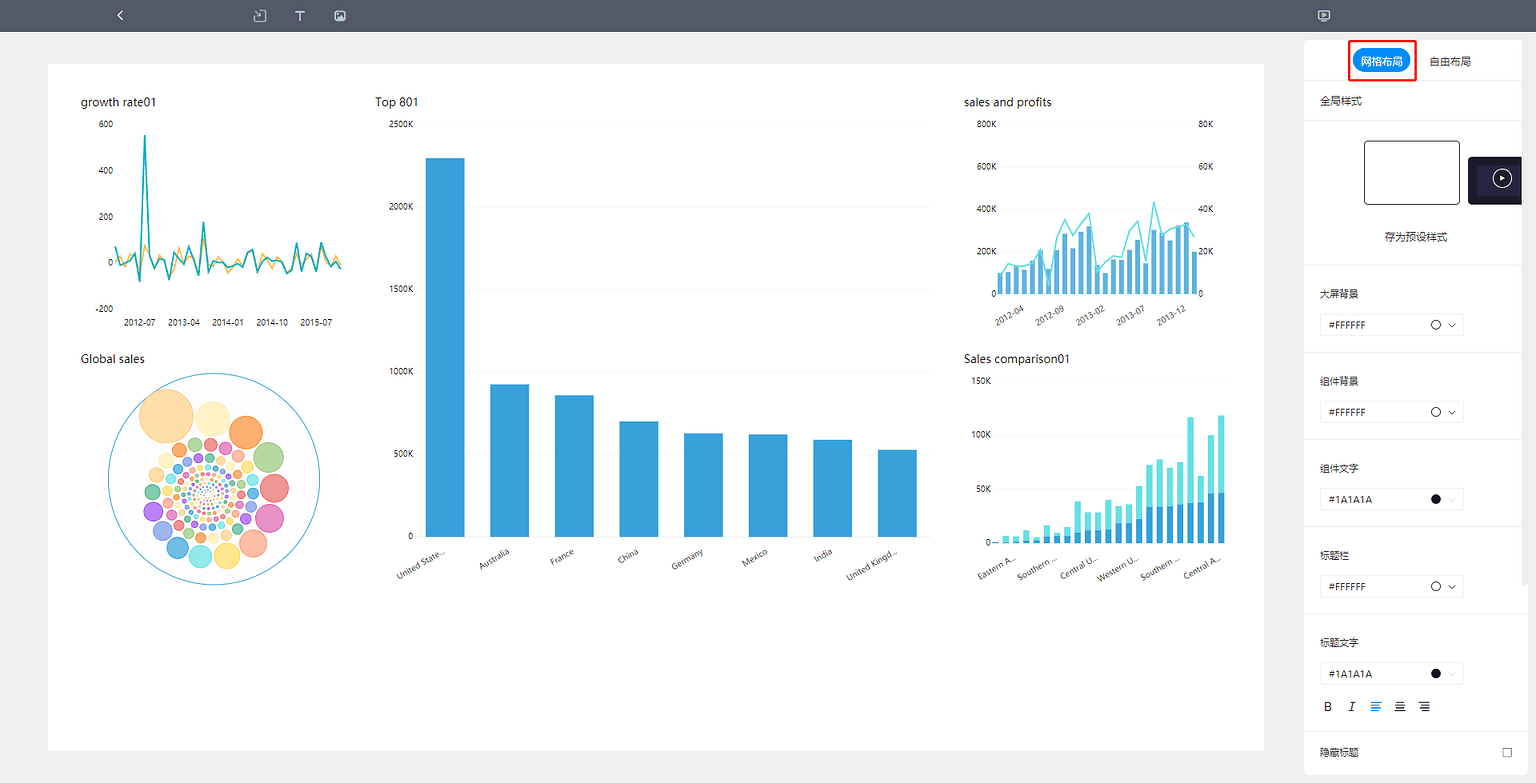Toggle italic on the title text
This screenshot has height=783, width=1536.
(x=1352, y=707)
